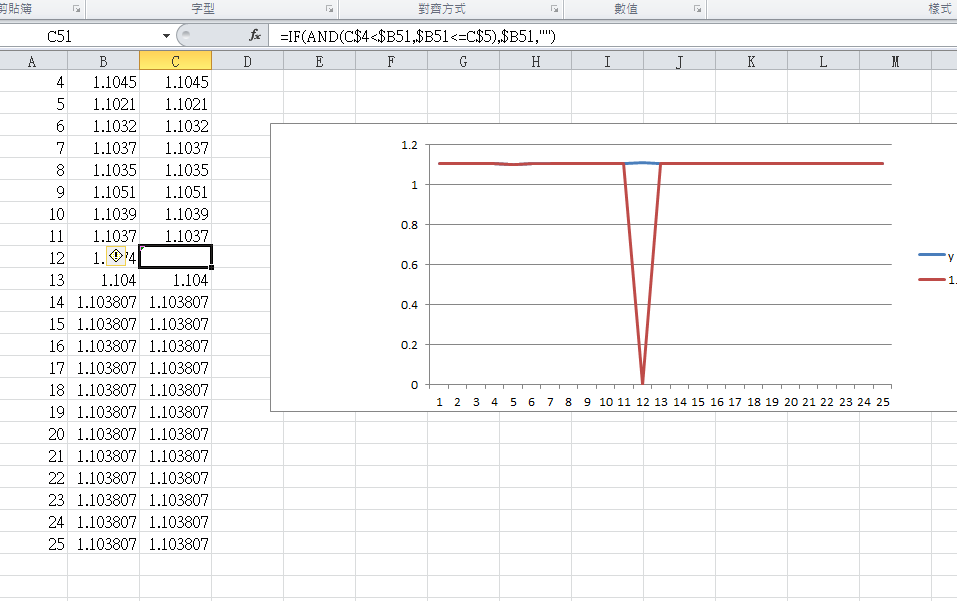Click the 字型 ribbon group label
This screenshot has width=957, height=601.
[x=203, y=9]
